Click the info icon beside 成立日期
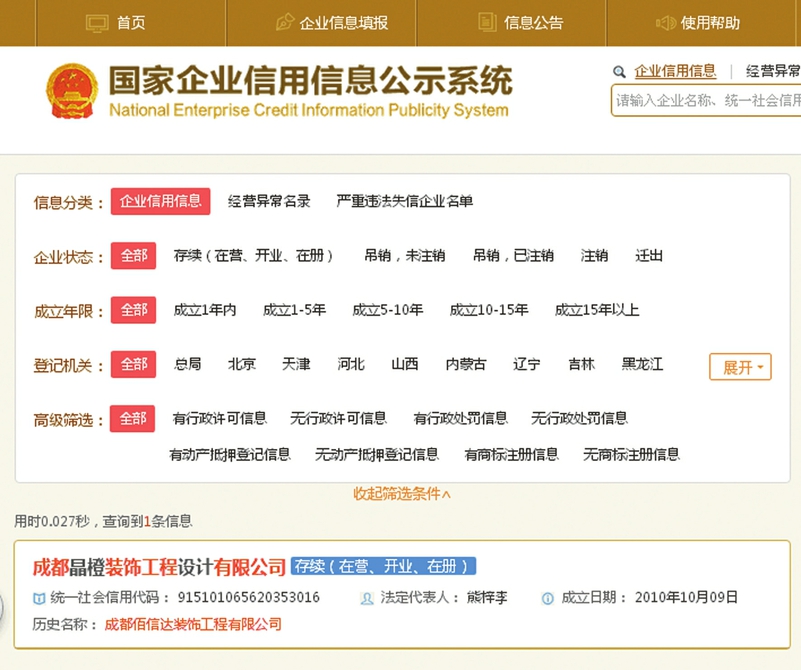This screenshot has height=670, width=801. 547,598
